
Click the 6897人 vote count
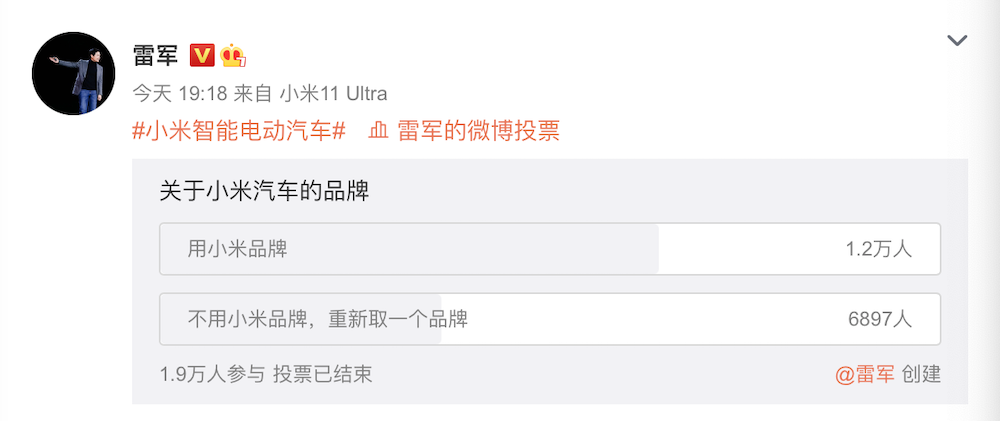(879, 320)
